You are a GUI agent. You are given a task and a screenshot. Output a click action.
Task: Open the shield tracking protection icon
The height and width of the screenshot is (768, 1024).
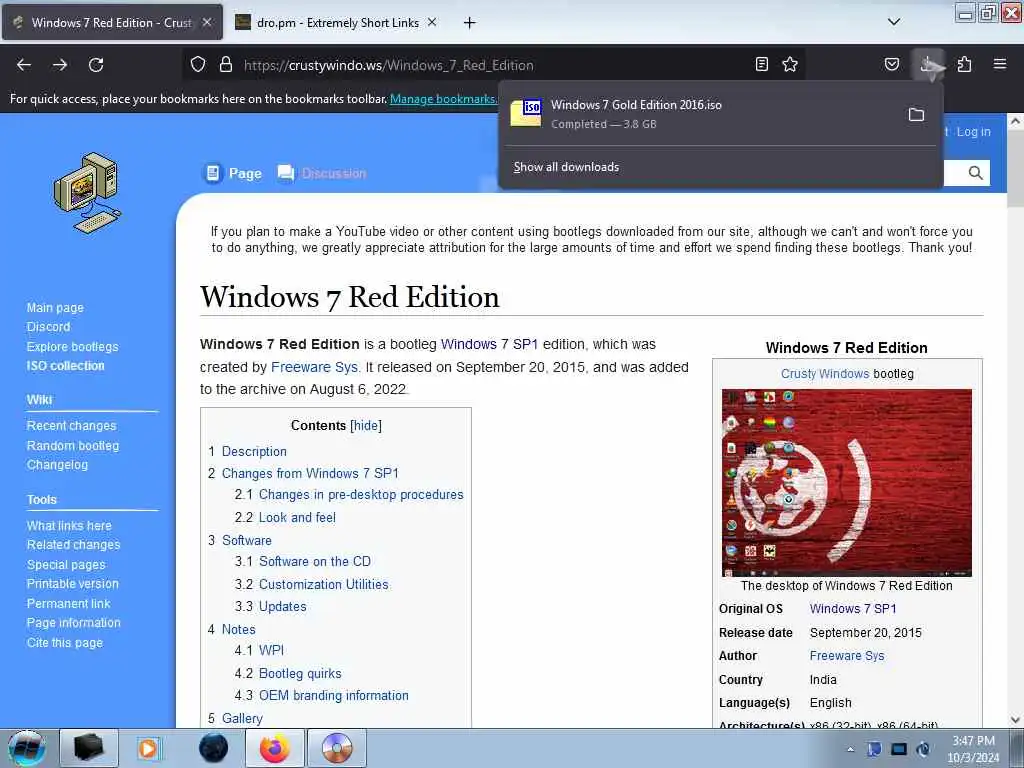pos(198,65)
